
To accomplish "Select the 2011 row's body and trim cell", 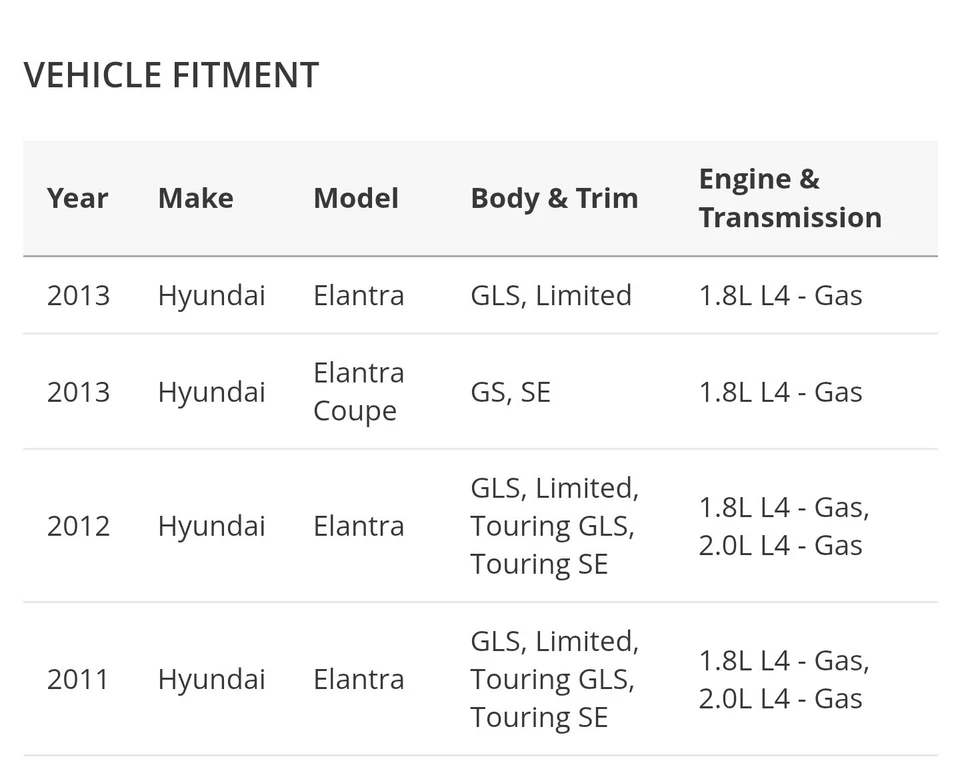I will [554, 679].
